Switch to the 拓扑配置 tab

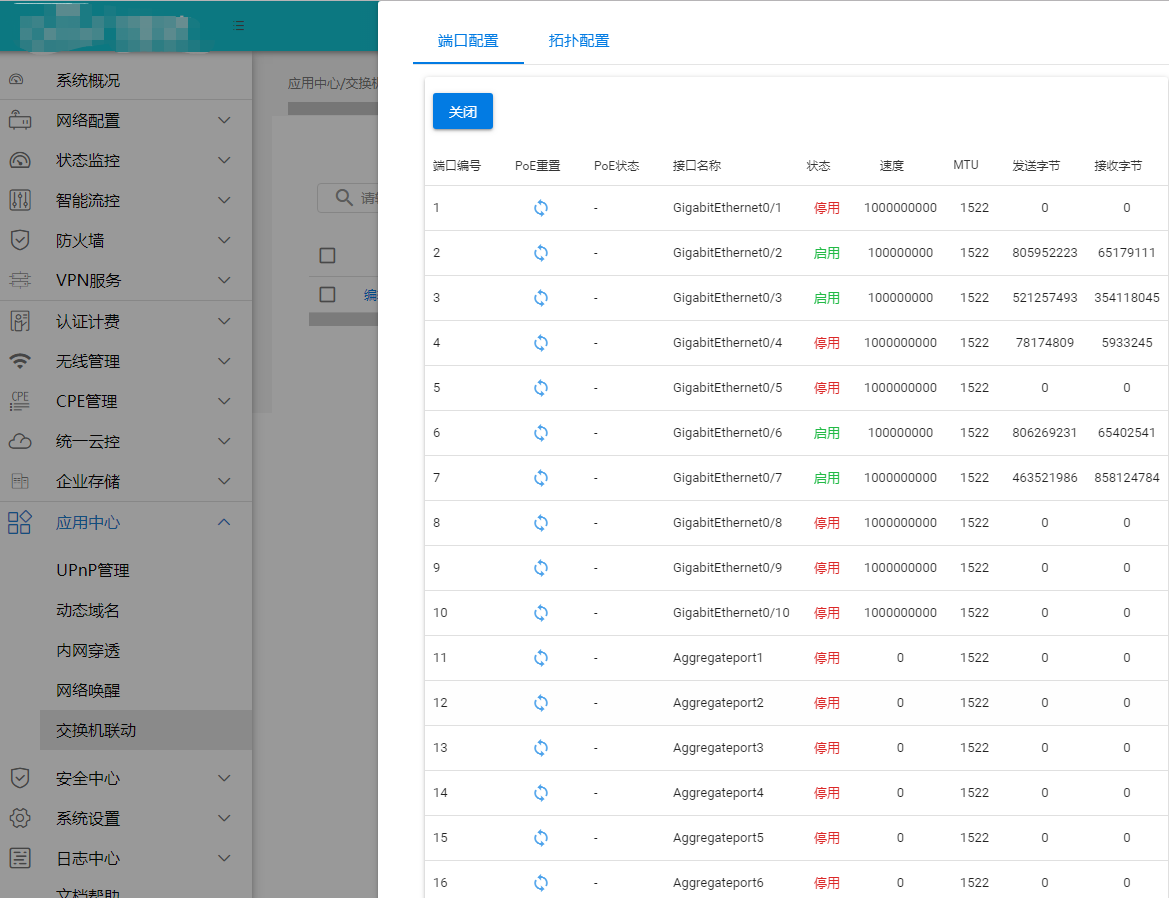(579, 41)
